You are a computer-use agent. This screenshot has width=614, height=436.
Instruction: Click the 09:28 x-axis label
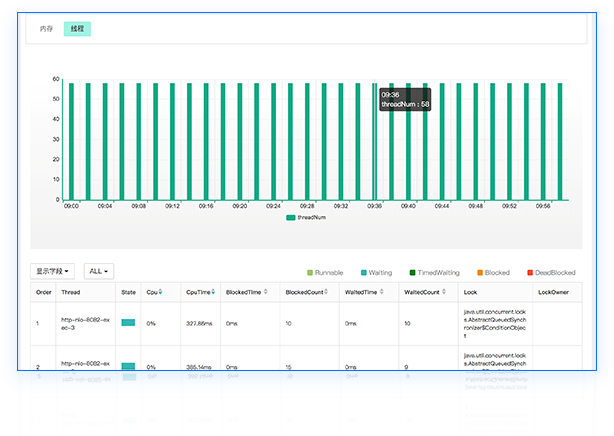(x=307, y=206)
